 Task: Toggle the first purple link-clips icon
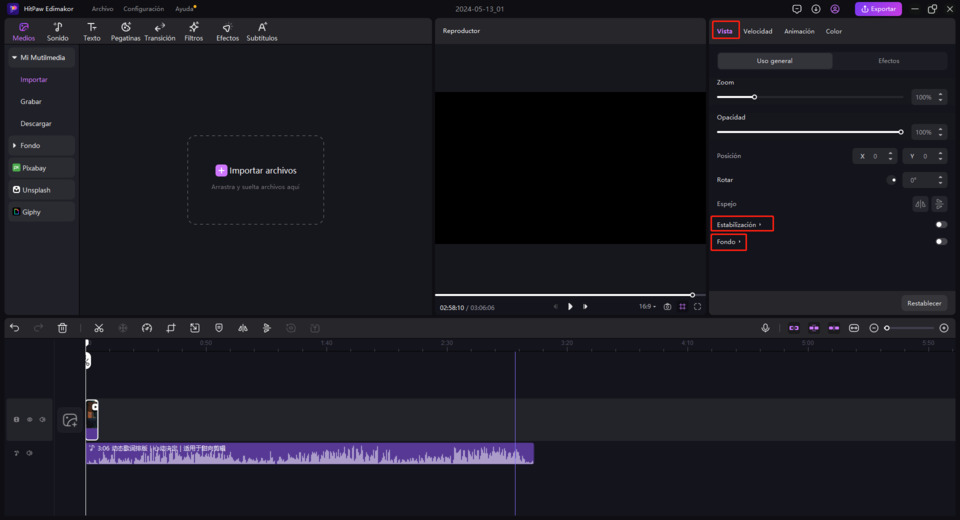click(794, 328)
